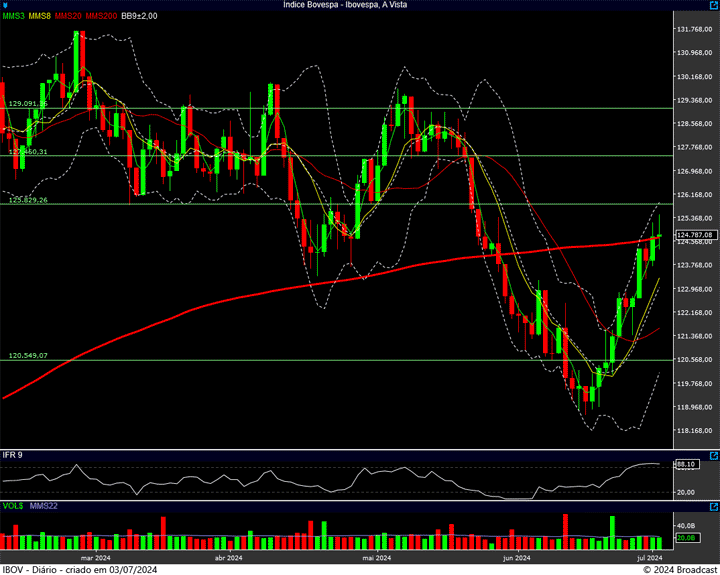Select the MMS3 moving average legend

pos(14,16)
